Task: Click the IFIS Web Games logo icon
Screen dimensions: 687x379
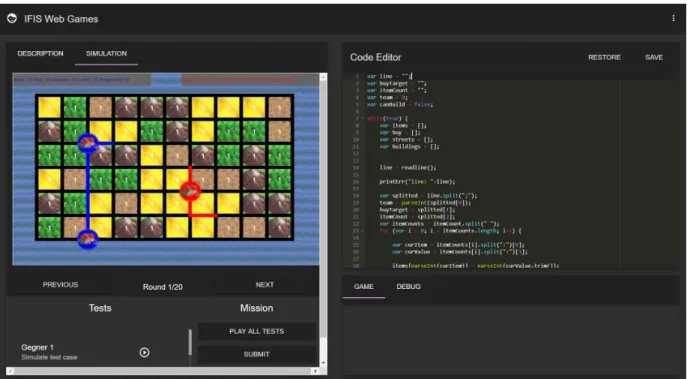Action: [x=12, y=18]
